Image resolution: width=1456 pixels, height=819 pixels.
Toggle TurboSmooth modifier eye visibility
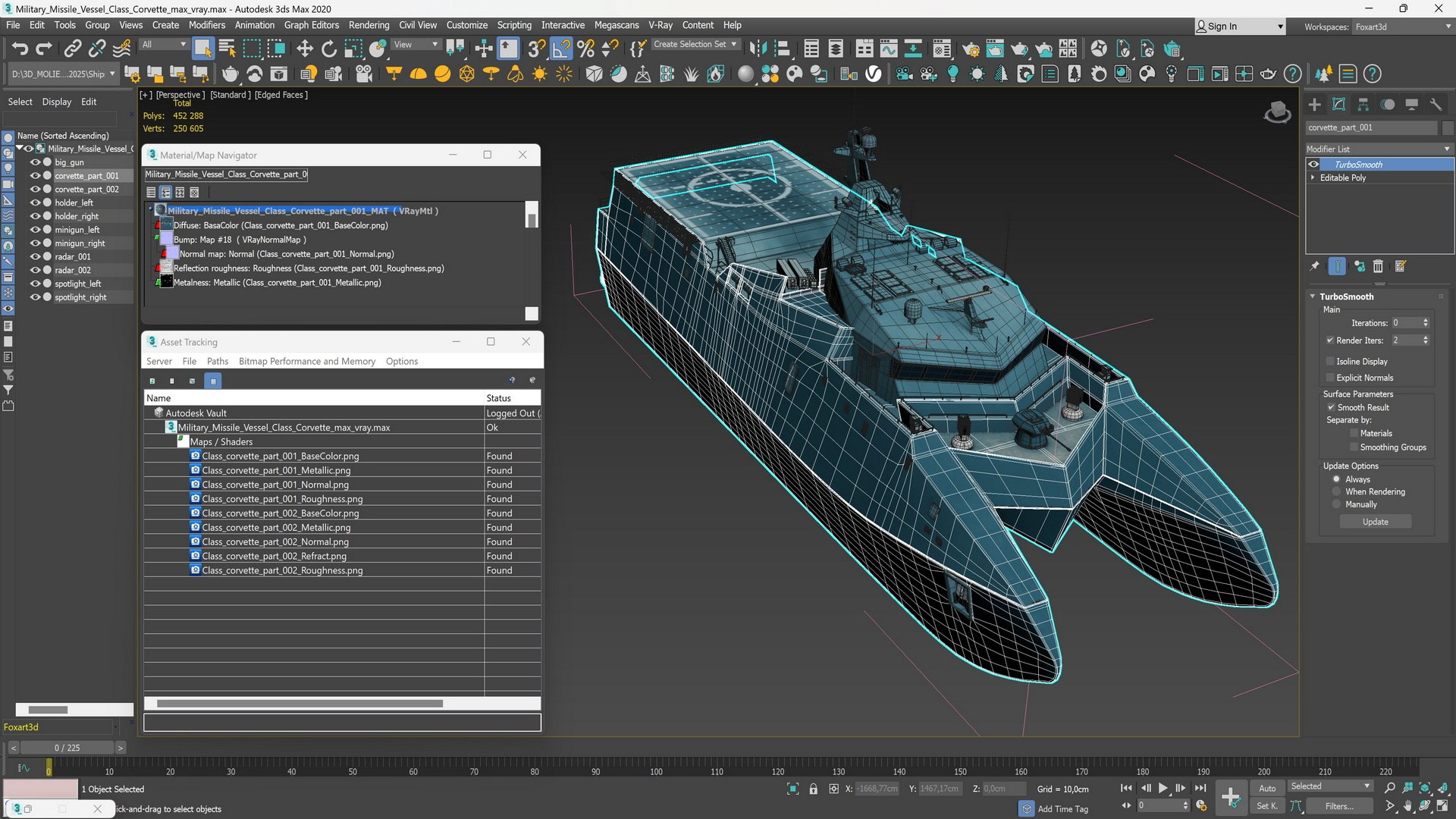(x=1313, y=165)
